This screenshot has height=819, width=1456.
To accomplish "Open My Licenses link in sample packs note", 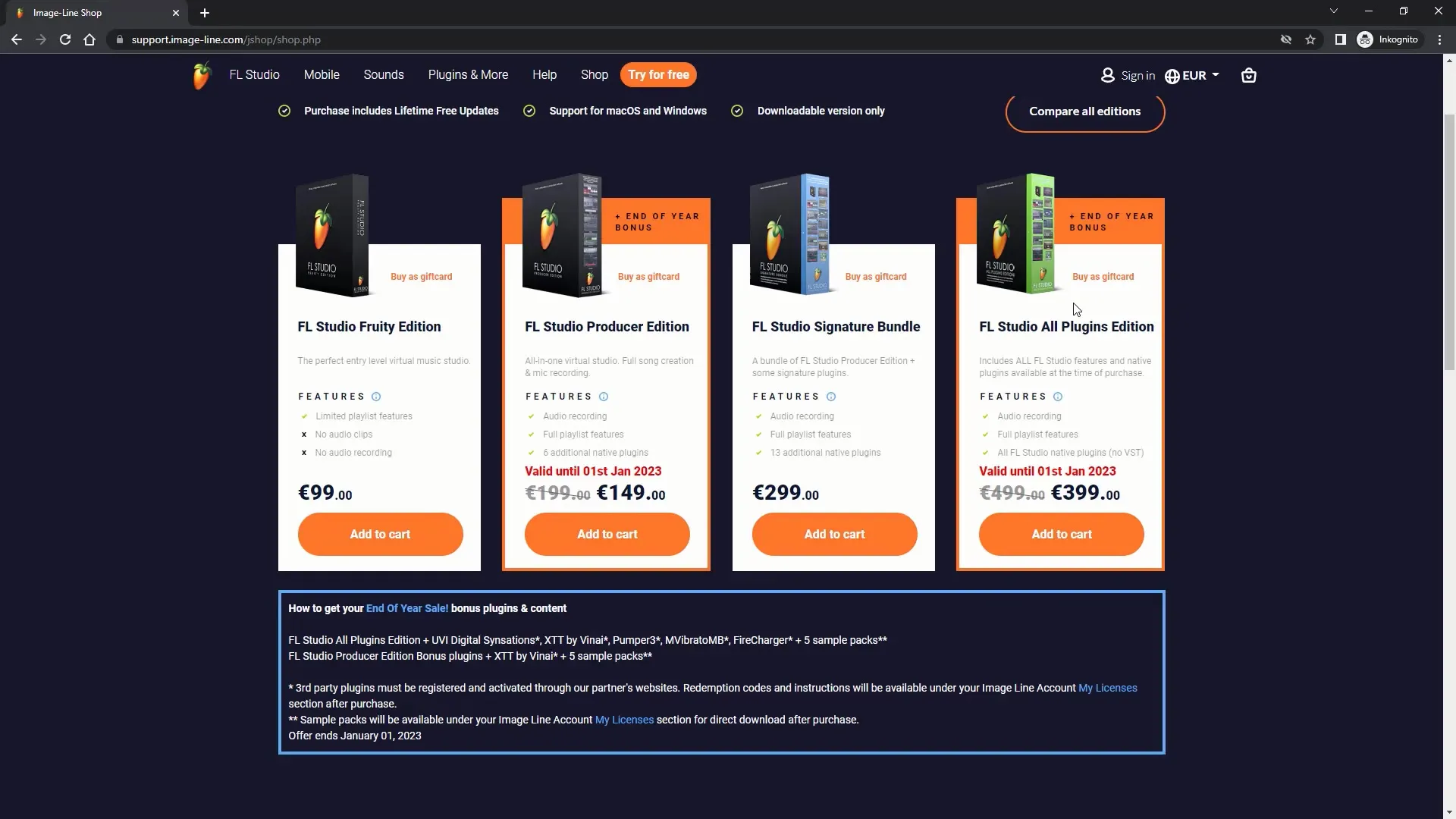I will click(624, 720).
